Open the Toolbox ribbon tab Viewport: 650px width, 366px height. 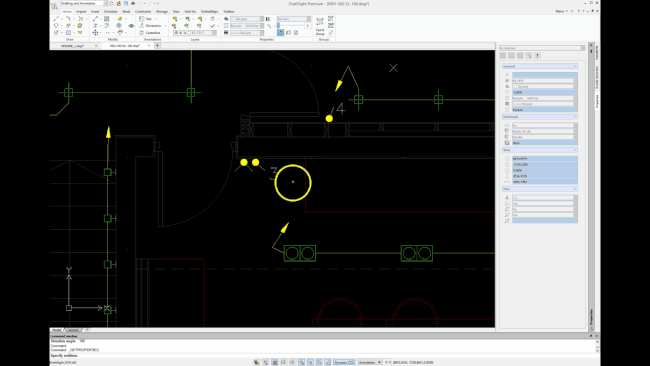(228, 12)
